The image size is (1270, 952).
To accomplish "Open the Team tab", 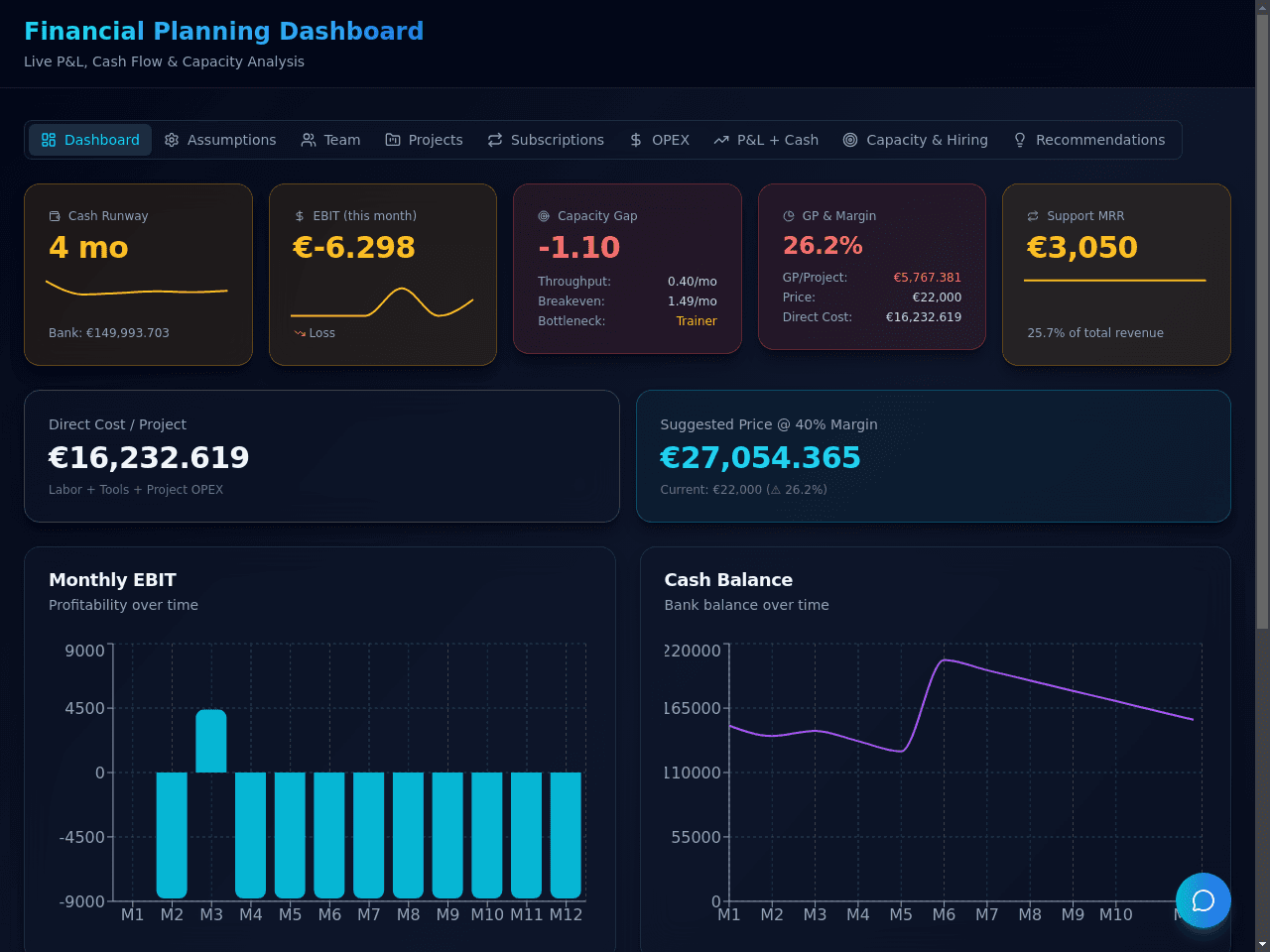I will tap(330, 140).
